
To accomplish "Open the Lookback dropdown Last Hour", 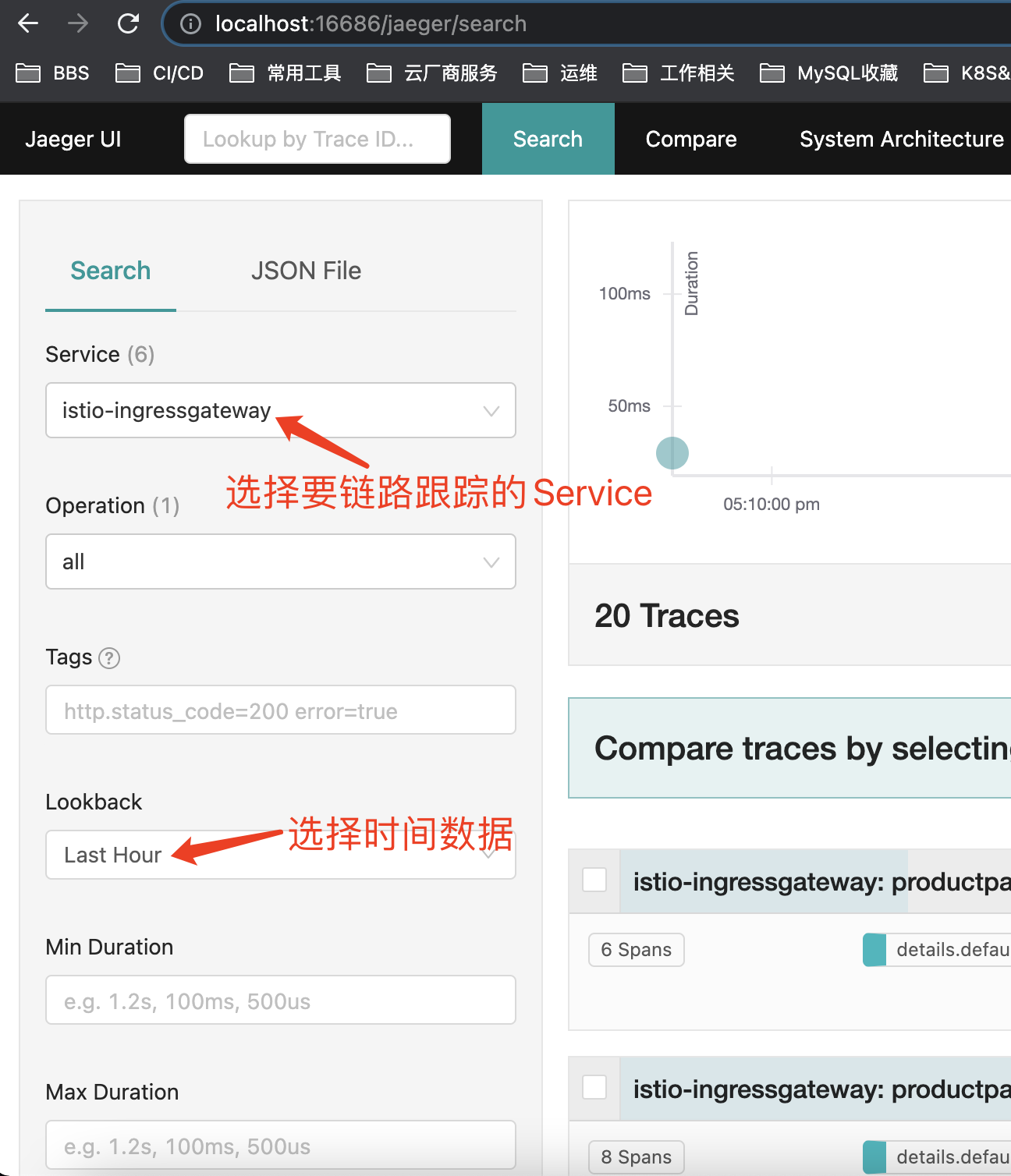I will pyautogui.click(x=281, y=855).
